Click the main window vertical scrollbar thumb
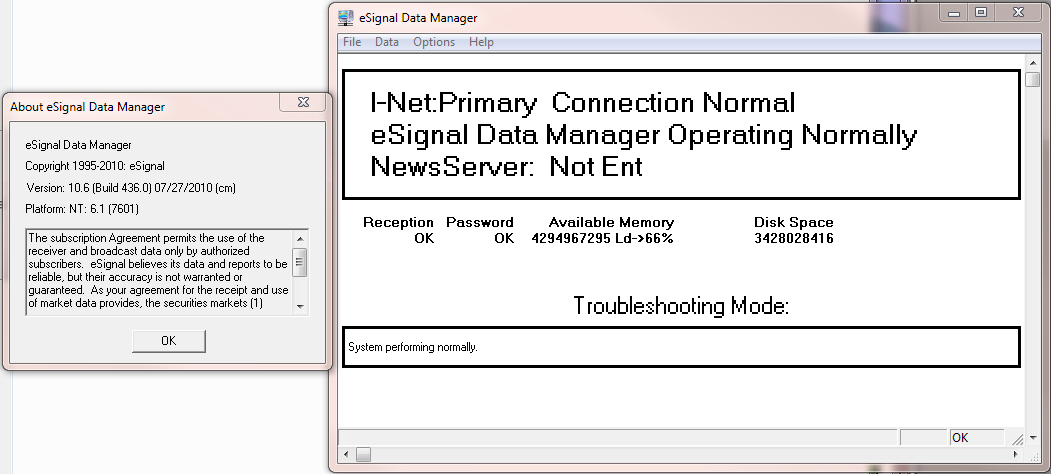Viewport: 1051px width, 474px height. (x=1032, y=78)
